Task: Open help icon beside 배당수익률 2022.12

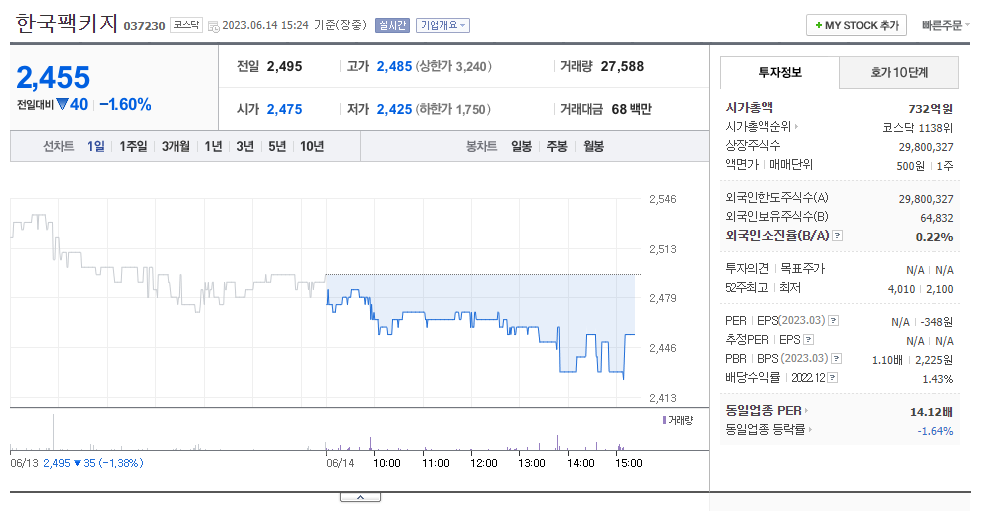Action: pos(833,378)
